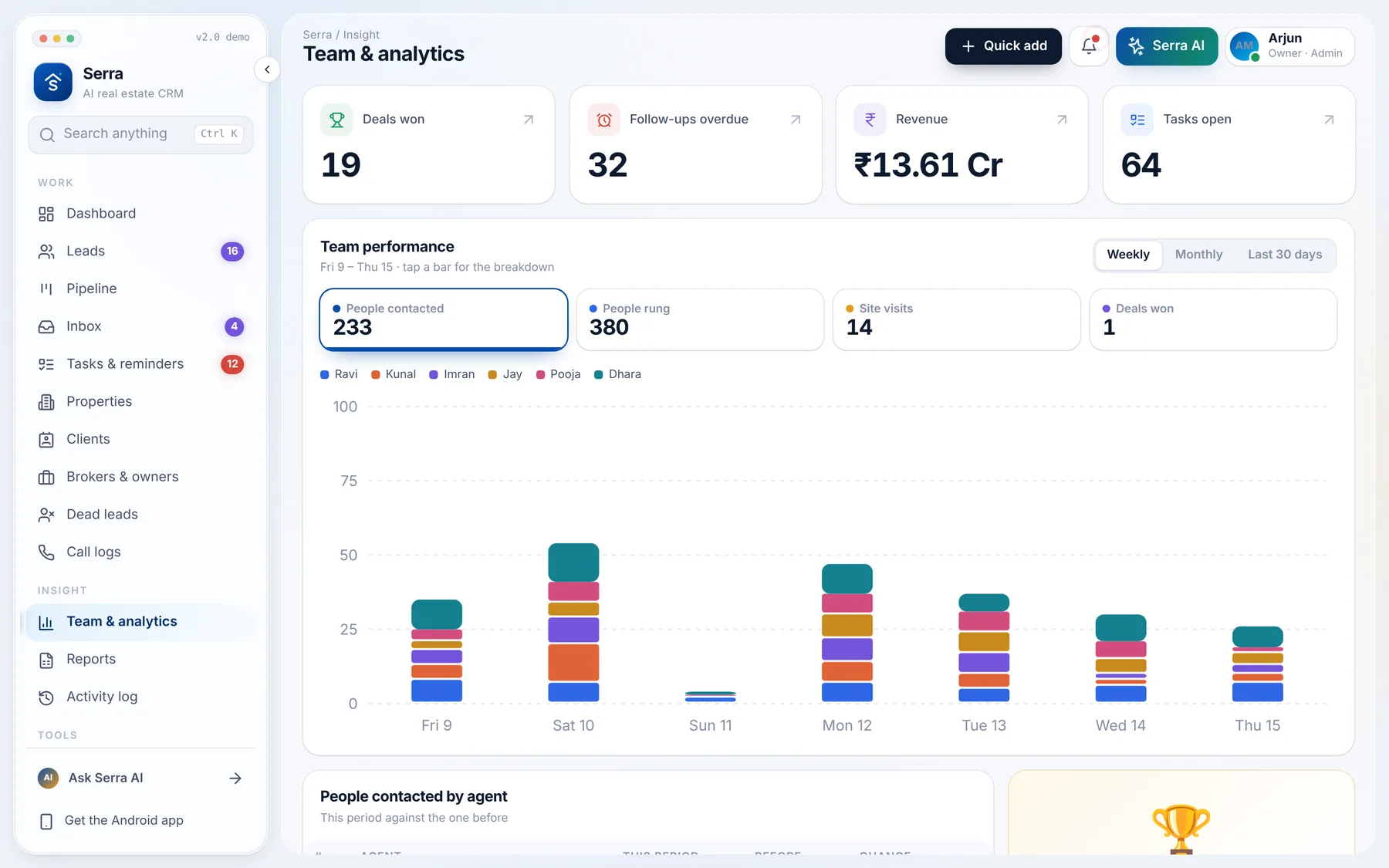
Task: Switch to the Monthly range
Action: tap(1198, 255)
